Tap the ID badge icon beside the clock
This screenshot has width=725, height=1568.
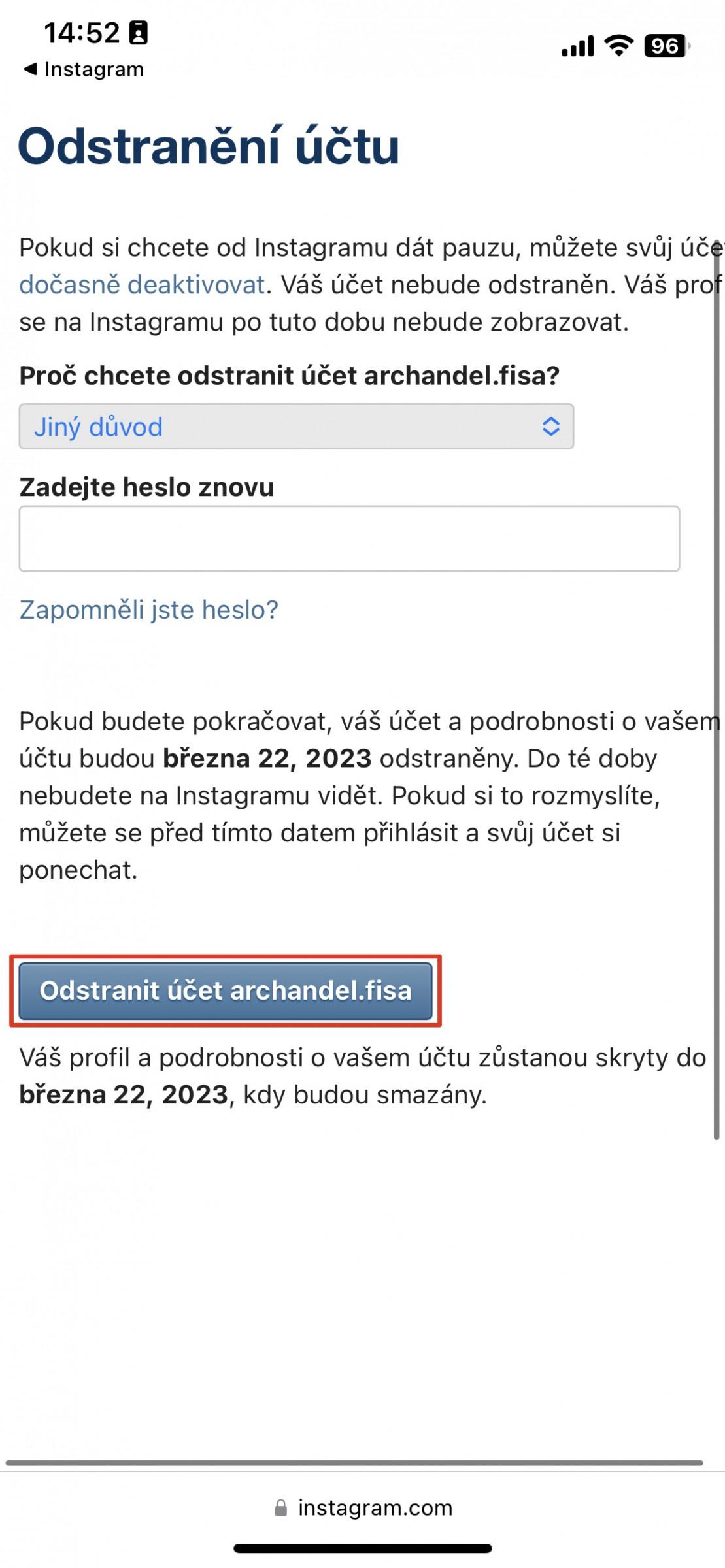point(139,32)
